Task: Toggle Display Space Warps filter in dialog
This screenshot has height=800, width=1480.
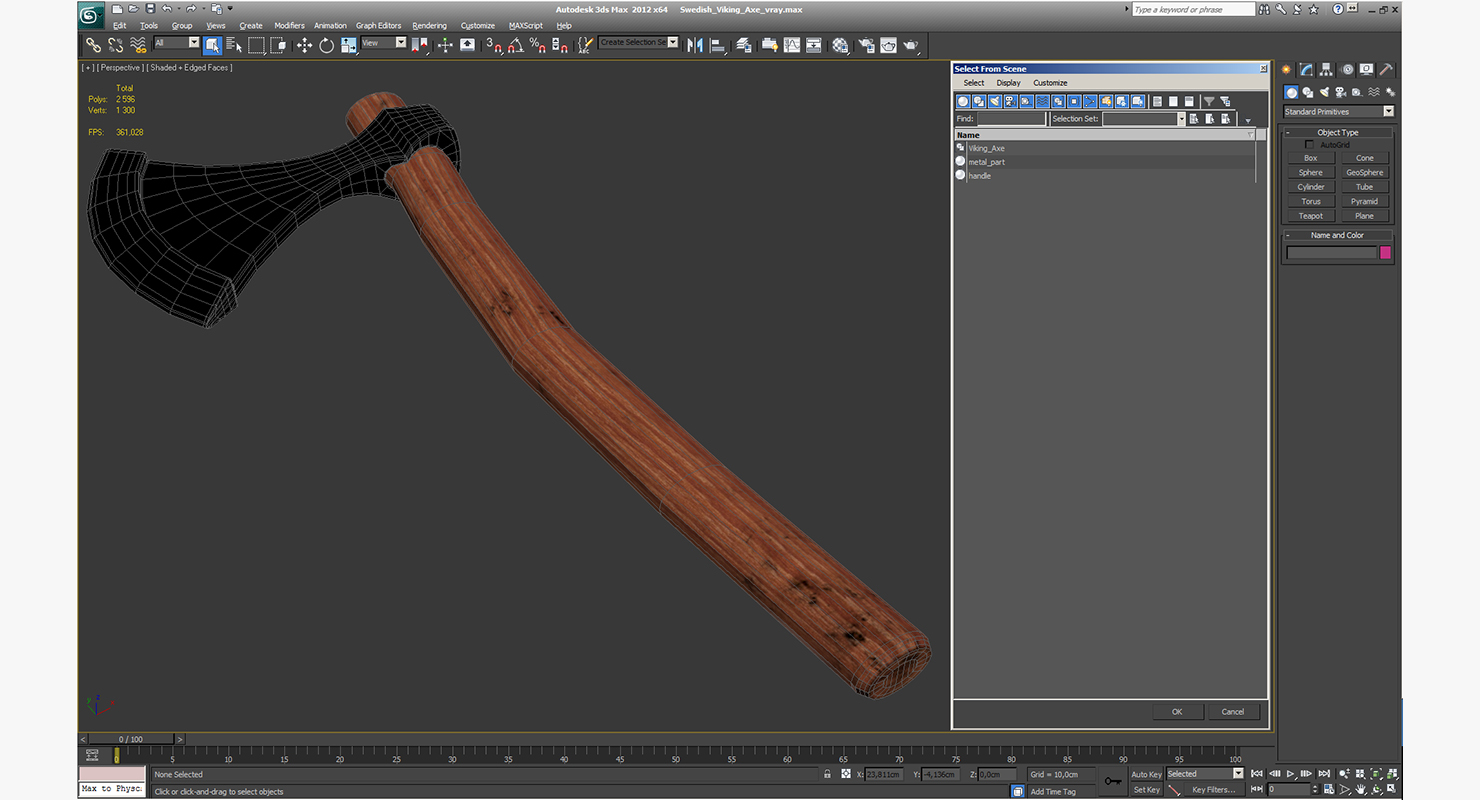Action: 1042,101
